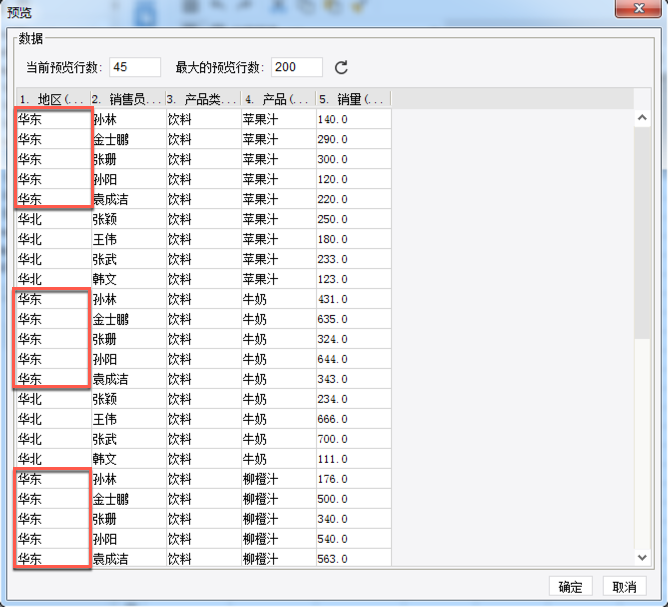Click 袁成洁 in the 220.0 row

pos(111,199)
